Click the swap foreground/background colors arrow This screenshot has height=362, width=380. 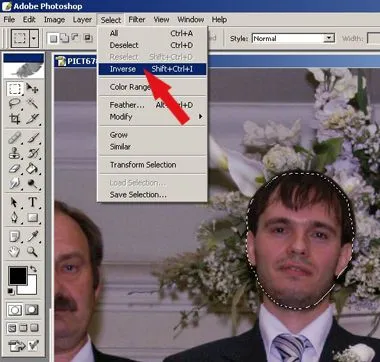[33, 269]
